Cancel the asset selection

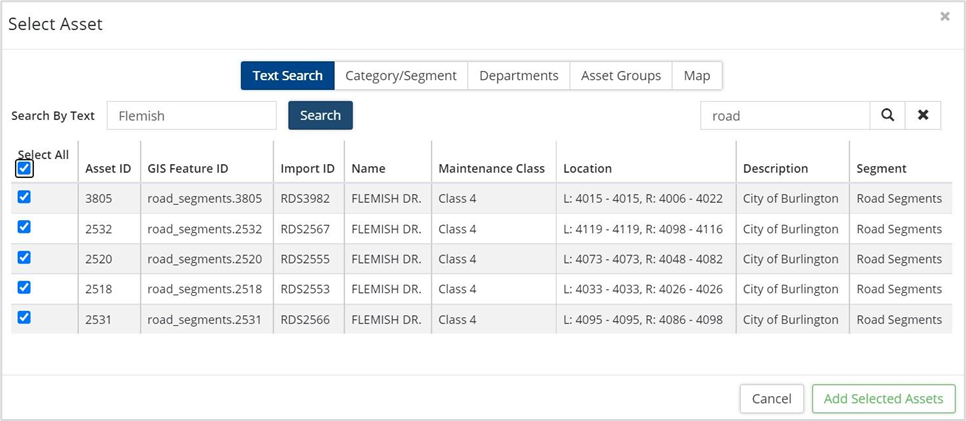click(771, 398)
